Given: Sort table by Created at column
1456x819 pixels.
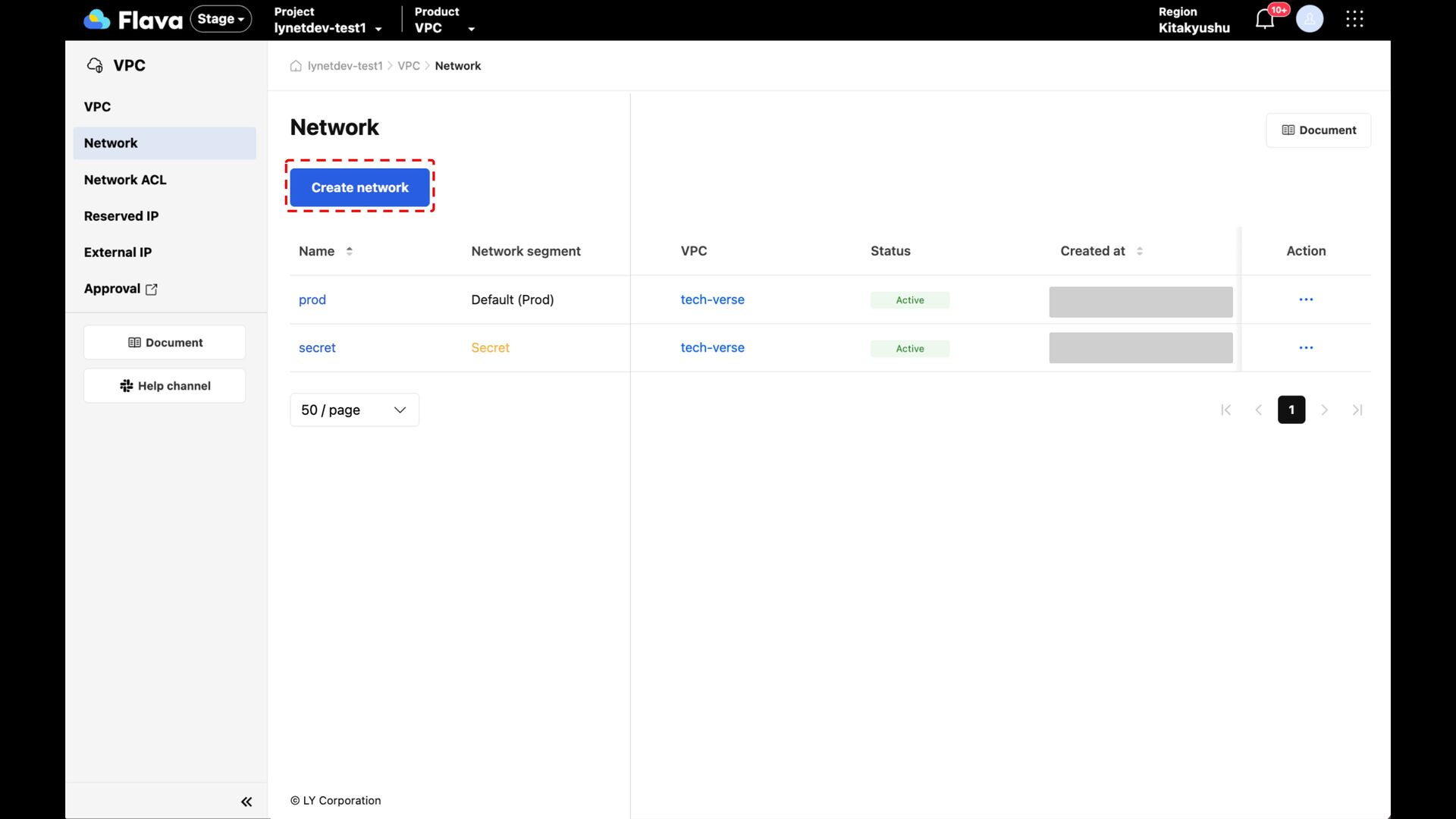Looking at the screenshot, I should pos(1139,251).
